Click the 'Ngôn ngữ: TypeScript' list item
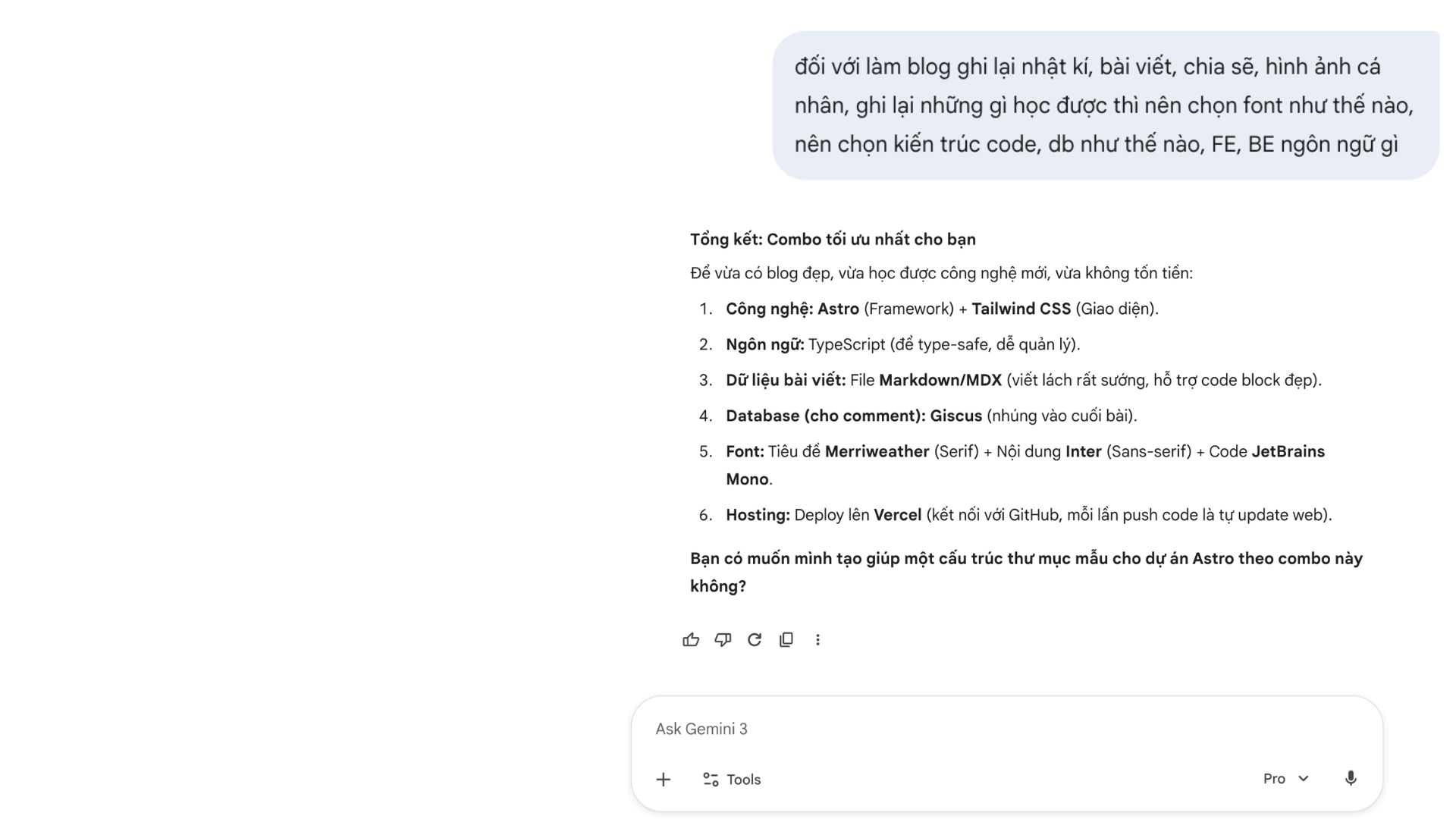Image resolution: width=1456 pixels, height=819 pixels. coord(903,344)
